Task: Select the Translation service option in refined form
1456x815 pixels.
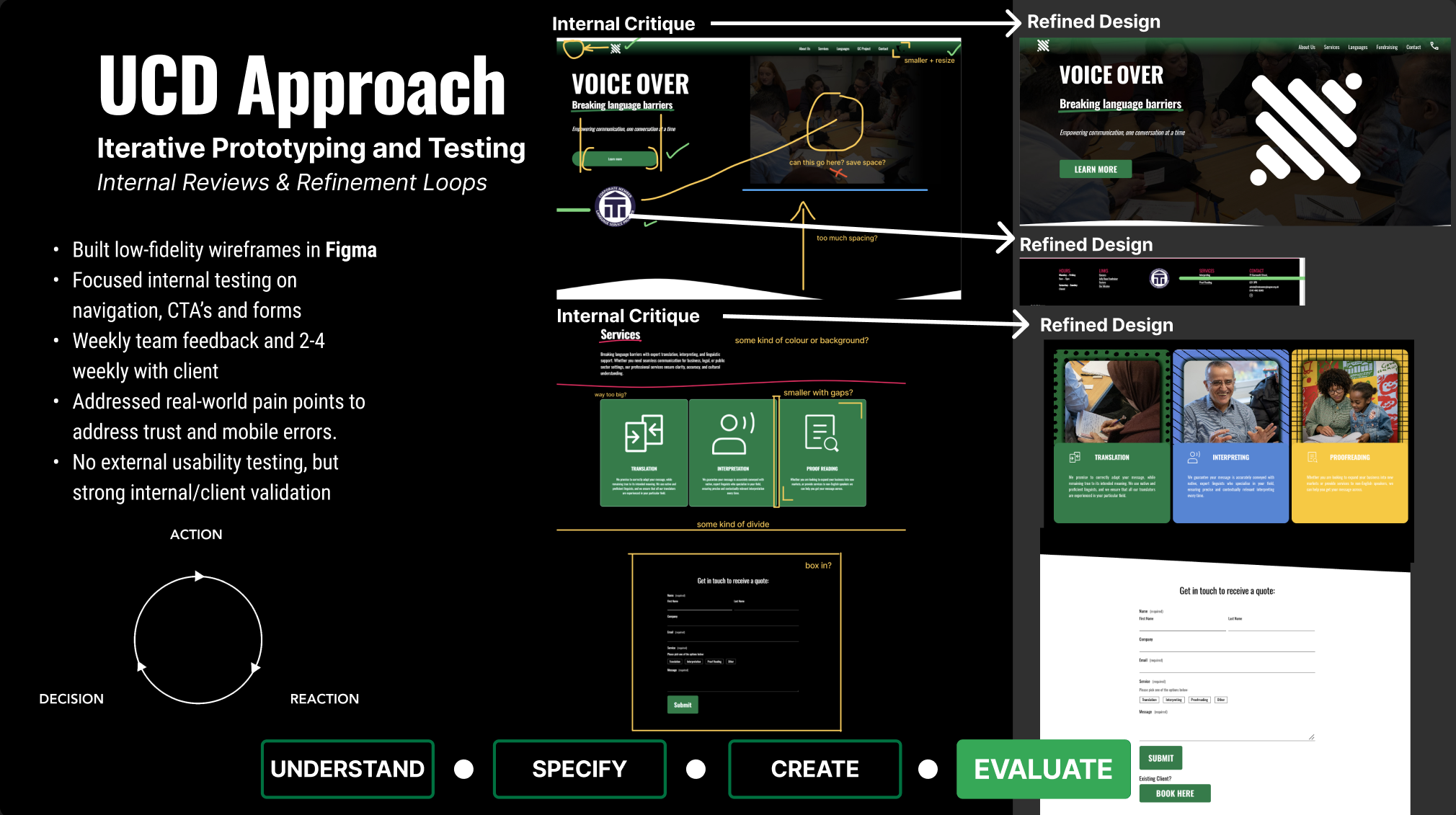Action: (1149, 700)
